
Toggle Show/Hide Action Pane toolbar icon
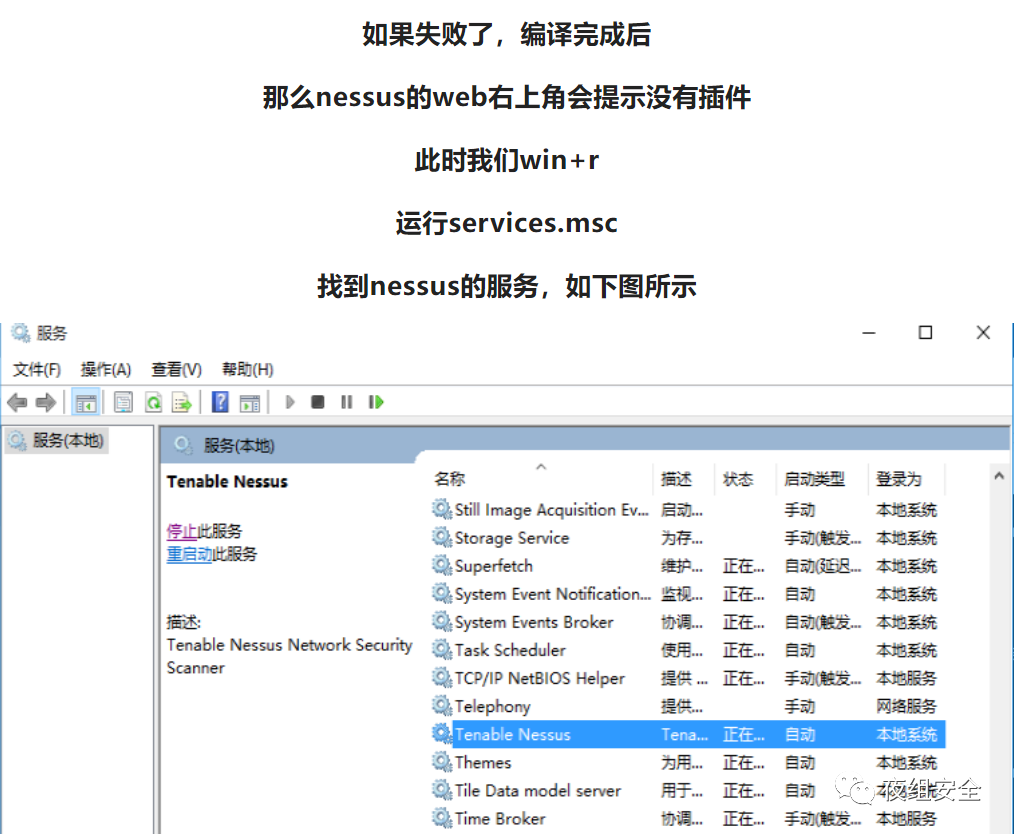coord(250,403)
